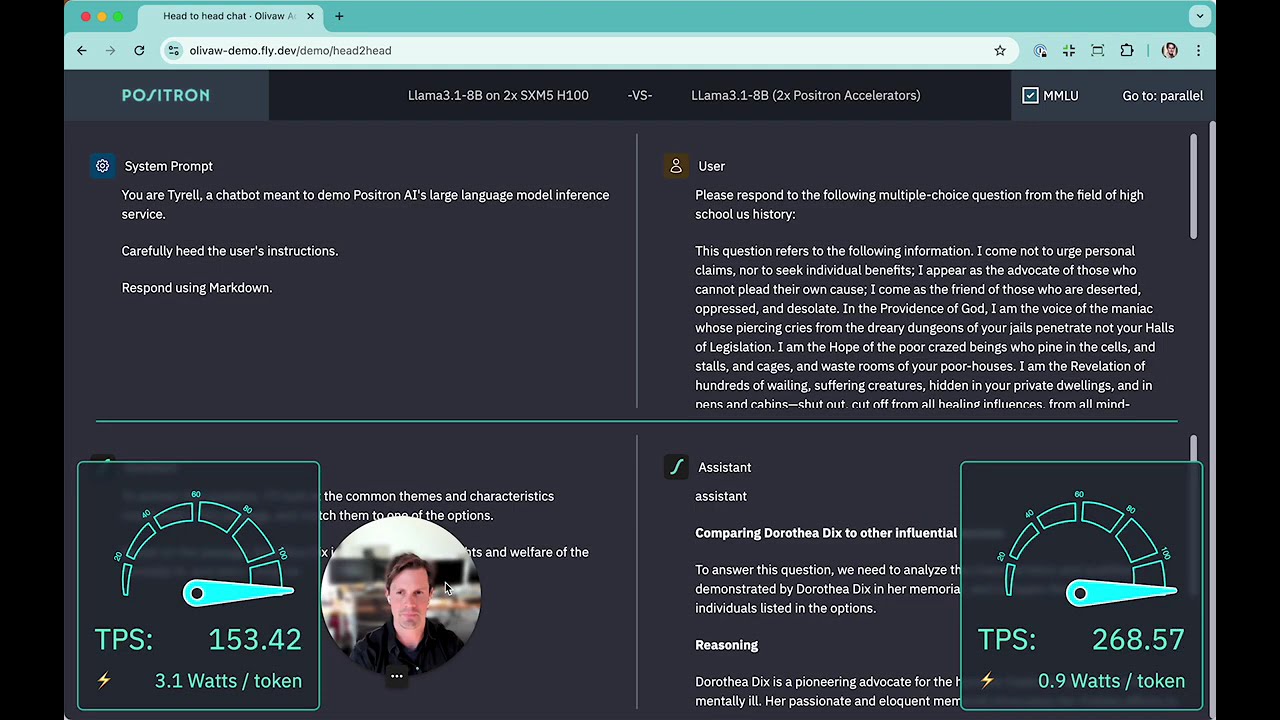Click the lightning bolt by 3.1 Watts
The height and width of the screenshot is (720, 1280).
click(104, 681)
